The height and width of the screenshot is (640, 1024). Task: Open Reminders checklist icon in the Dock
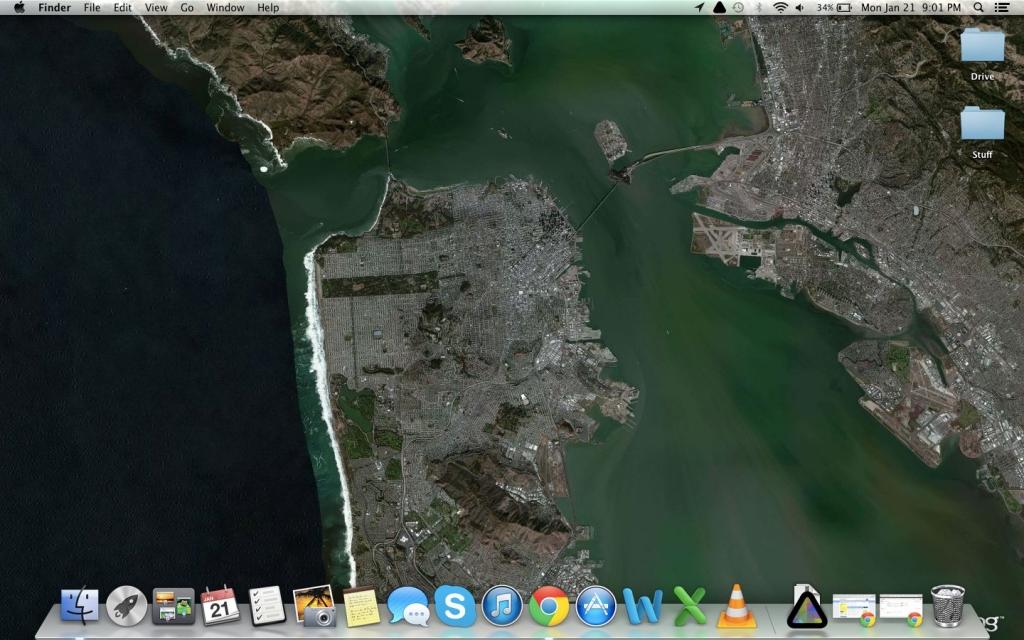tap(267, 605)
